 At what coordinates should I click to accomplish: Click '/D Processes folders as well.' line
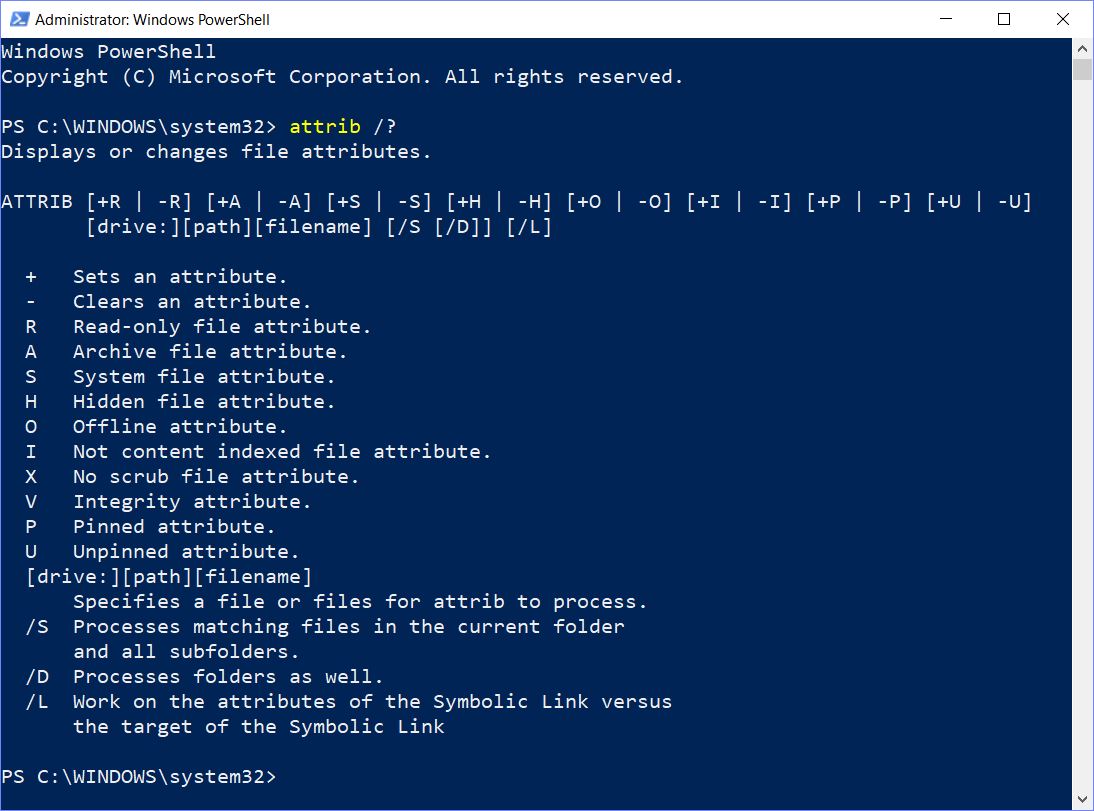click(x=204, y=676)
